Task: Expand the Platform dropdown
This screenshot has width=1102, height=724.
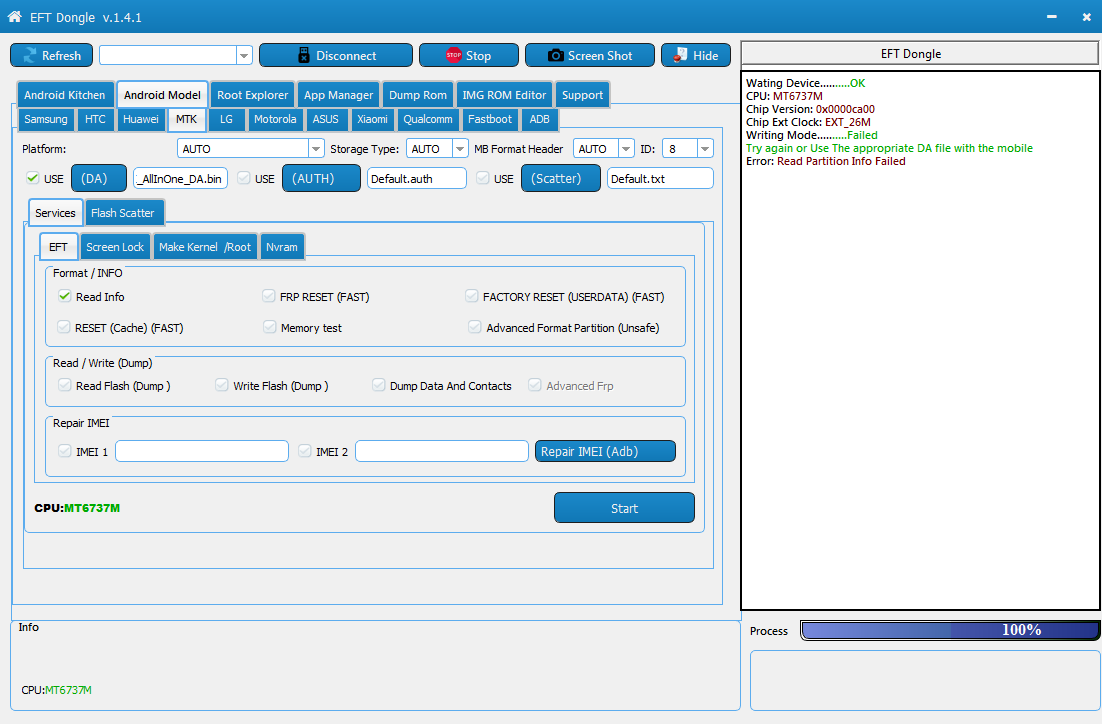Action: coord(316,148)
